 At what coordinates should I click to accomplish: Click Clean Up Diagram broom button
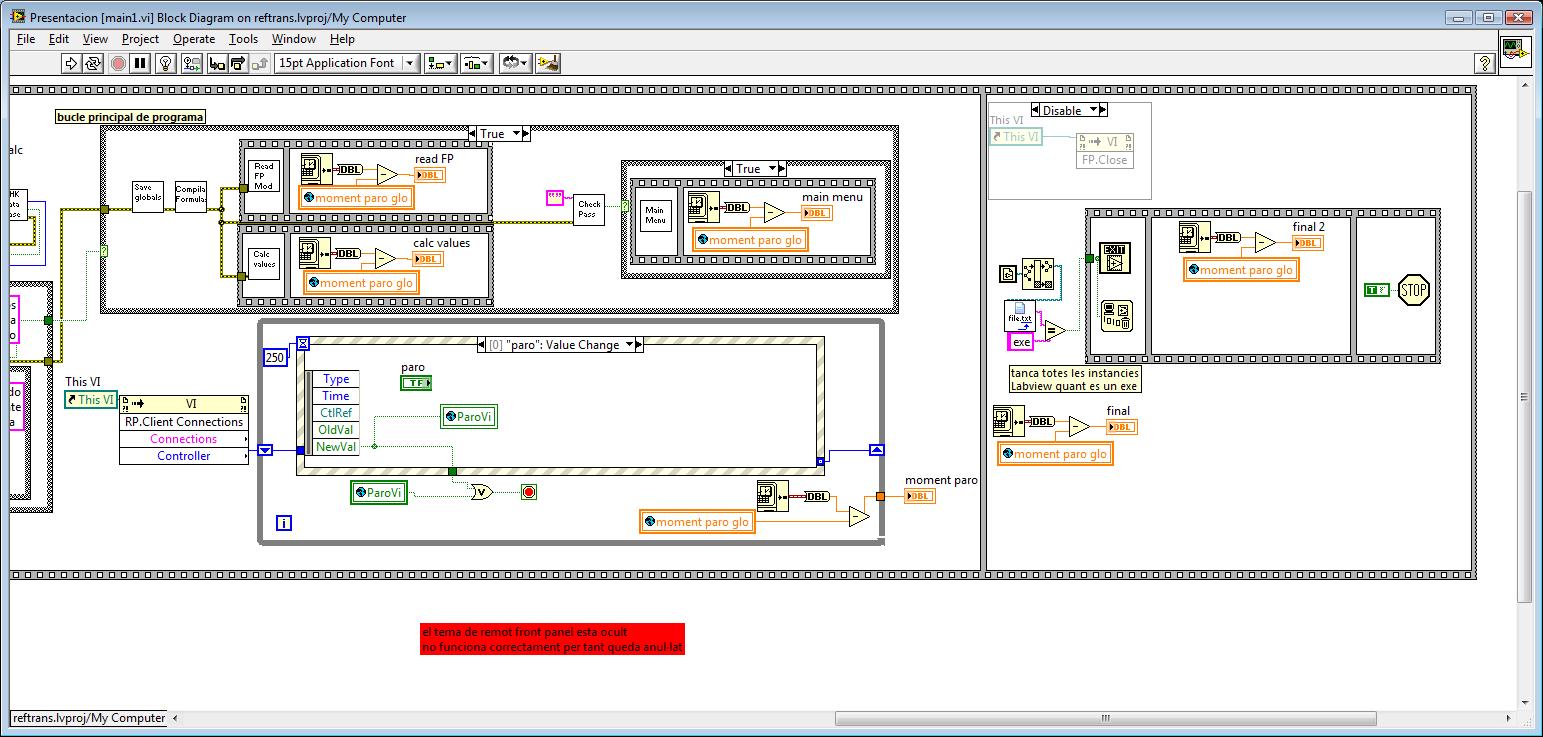547,63
